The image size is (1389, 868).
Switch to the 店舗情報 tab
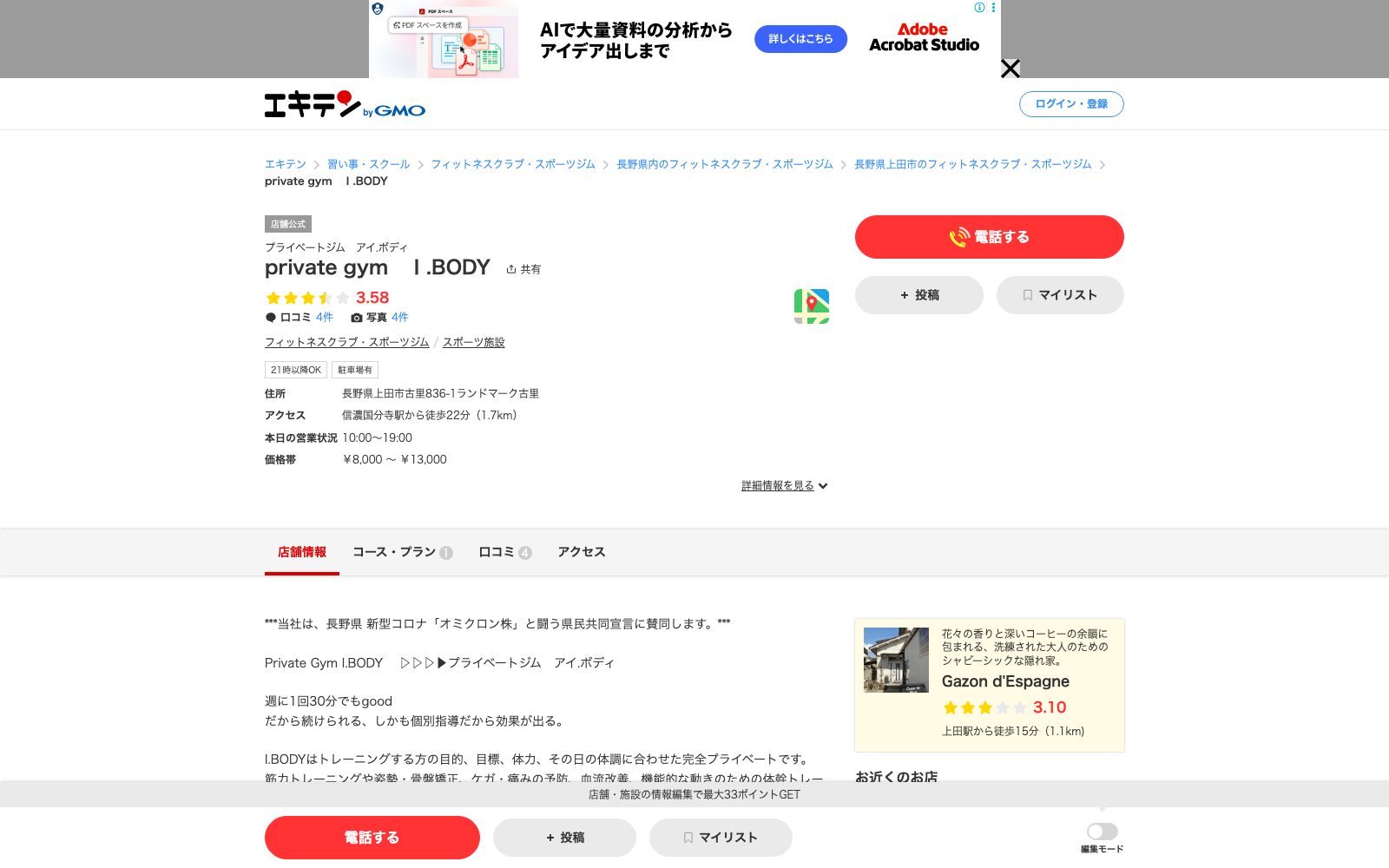pos(302,552)
